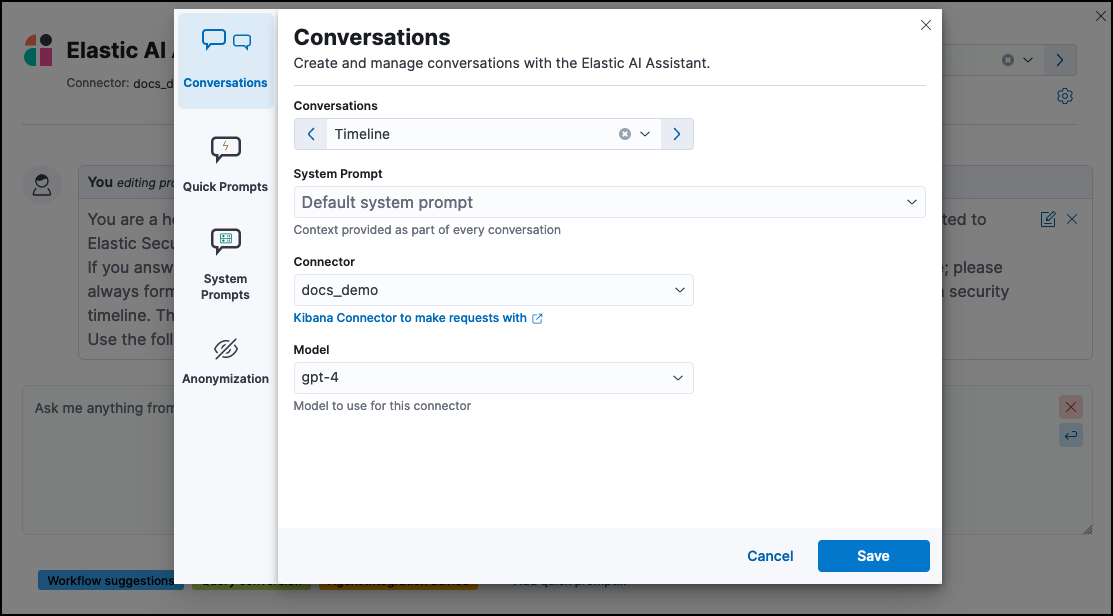1113x616 pixels.
Task: Click the Timeline conversation name field
Action: [x=470, y=134]
